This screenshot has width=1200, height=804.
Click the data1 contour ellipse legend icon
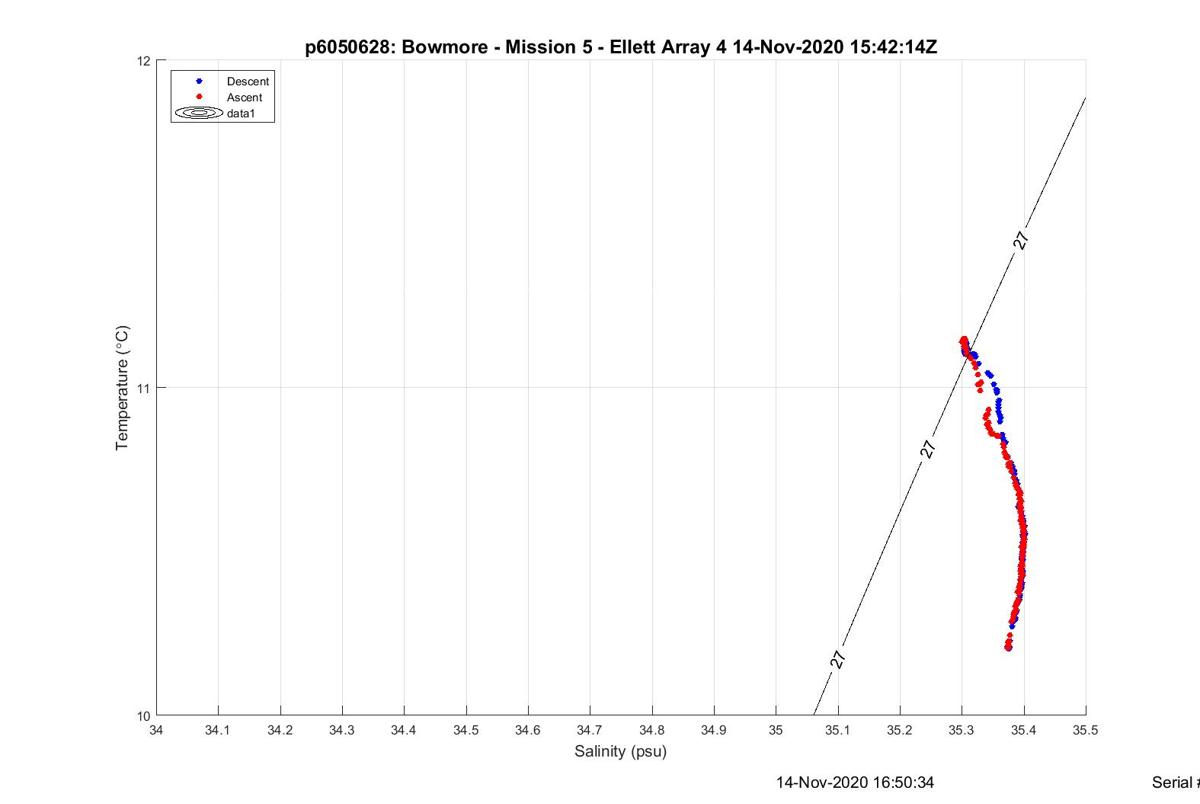(199, 113)
